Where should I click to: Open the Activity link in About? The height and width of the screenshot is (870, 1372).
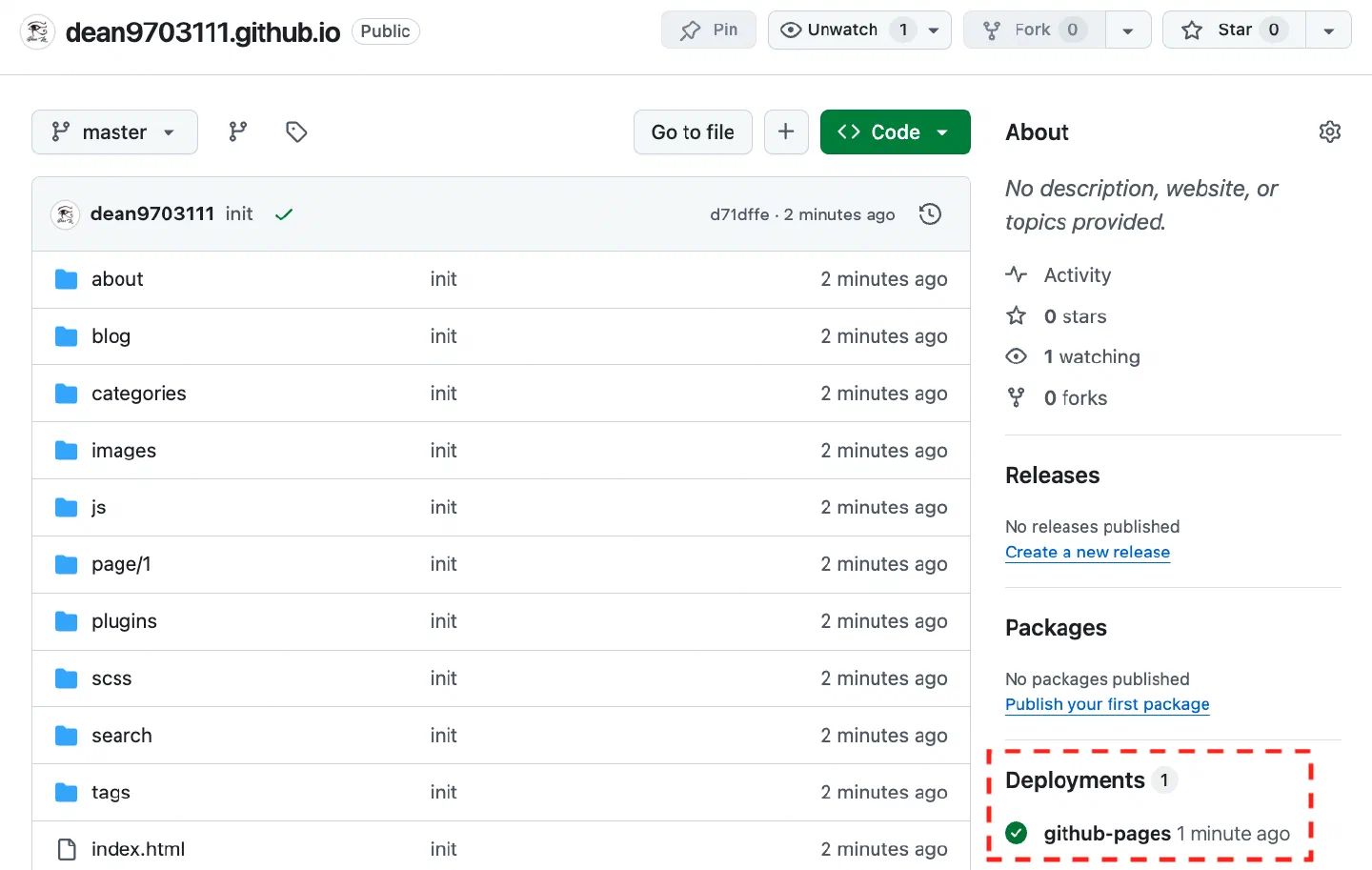click(1078, 274)
